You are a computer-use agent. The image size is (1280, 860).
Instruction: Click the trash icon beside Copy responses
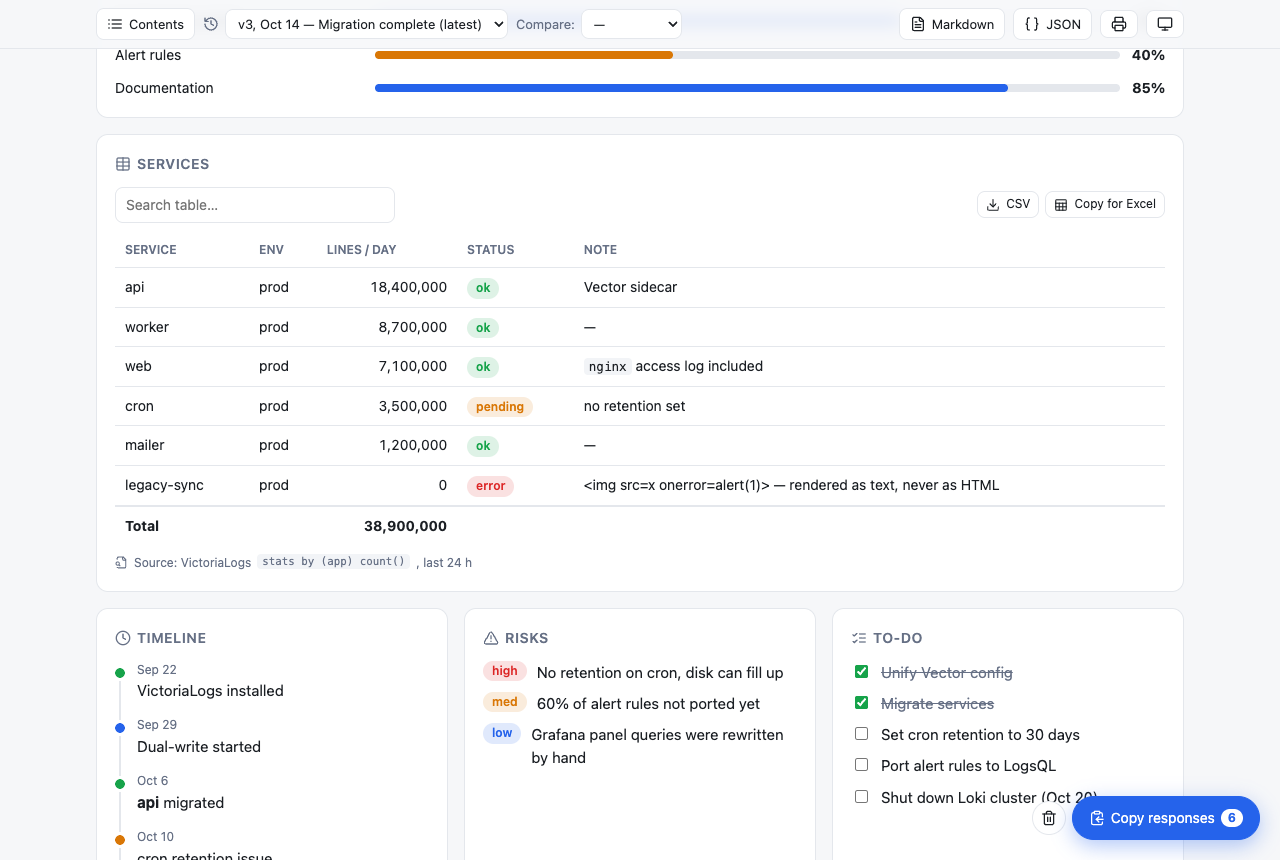tap(1049, 818)
